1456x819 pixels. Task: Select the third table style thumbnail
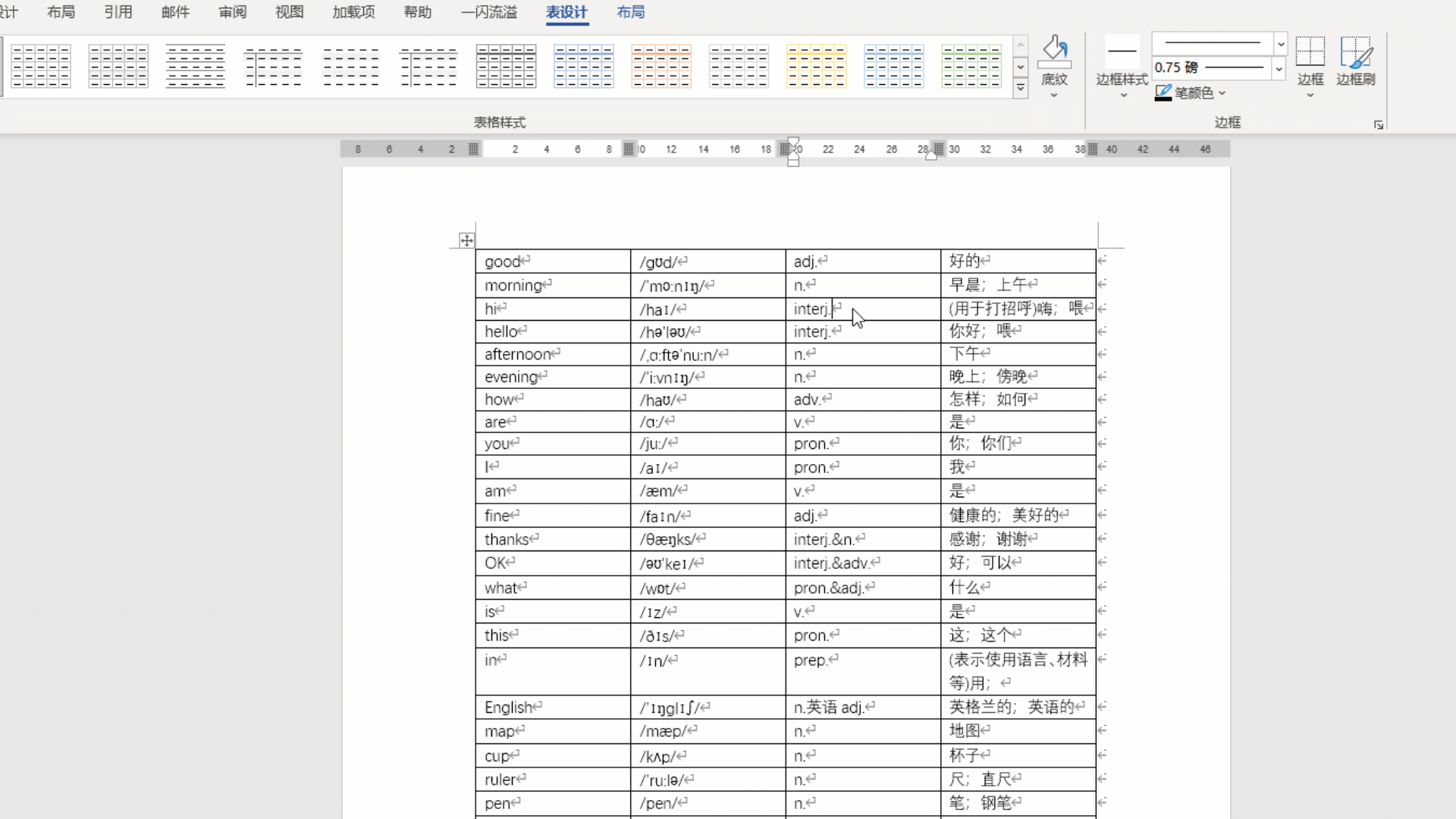click(196, 66)
